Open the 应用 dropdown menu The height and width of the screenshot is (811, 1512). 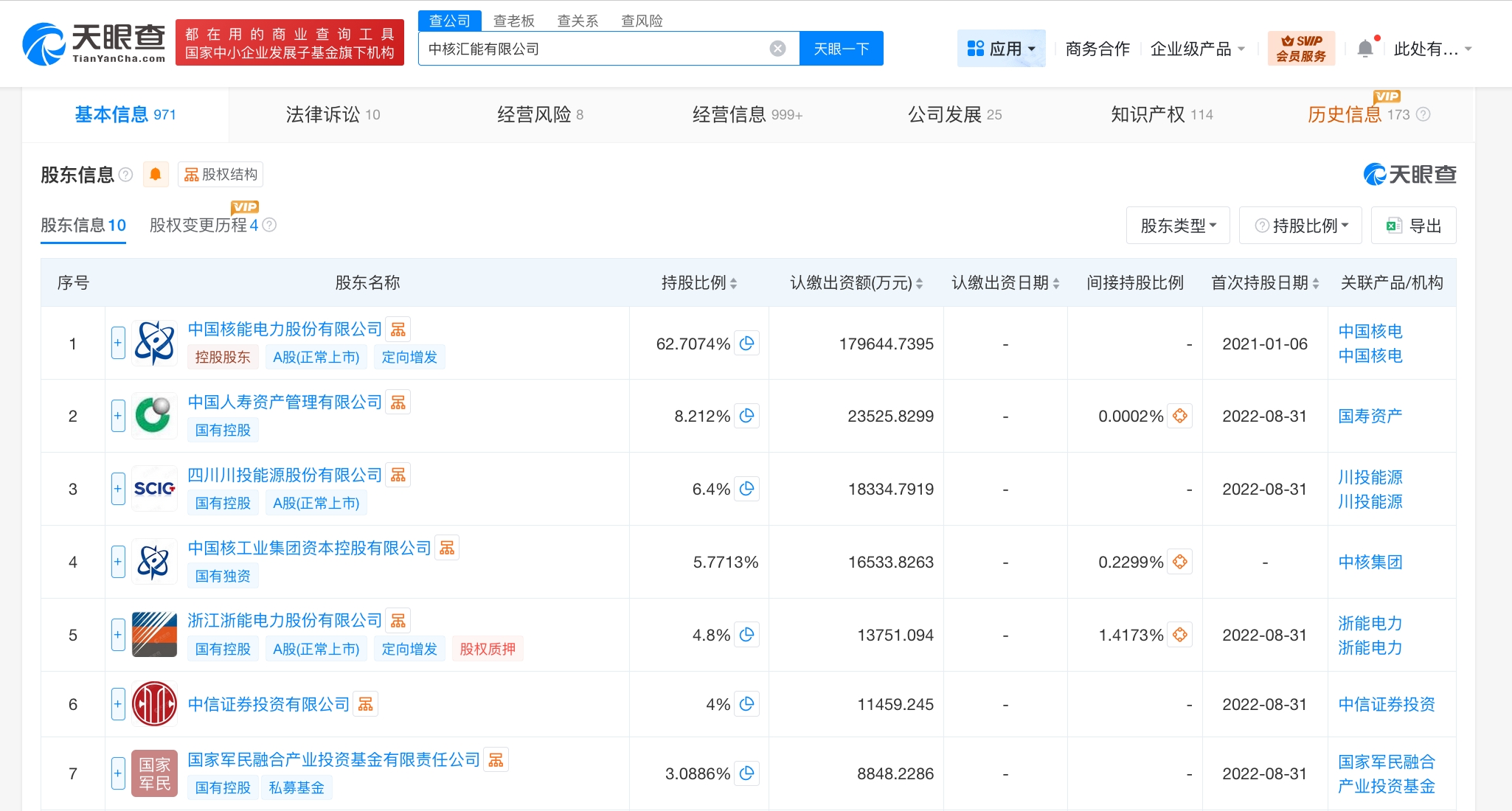tap(1002, 49)
